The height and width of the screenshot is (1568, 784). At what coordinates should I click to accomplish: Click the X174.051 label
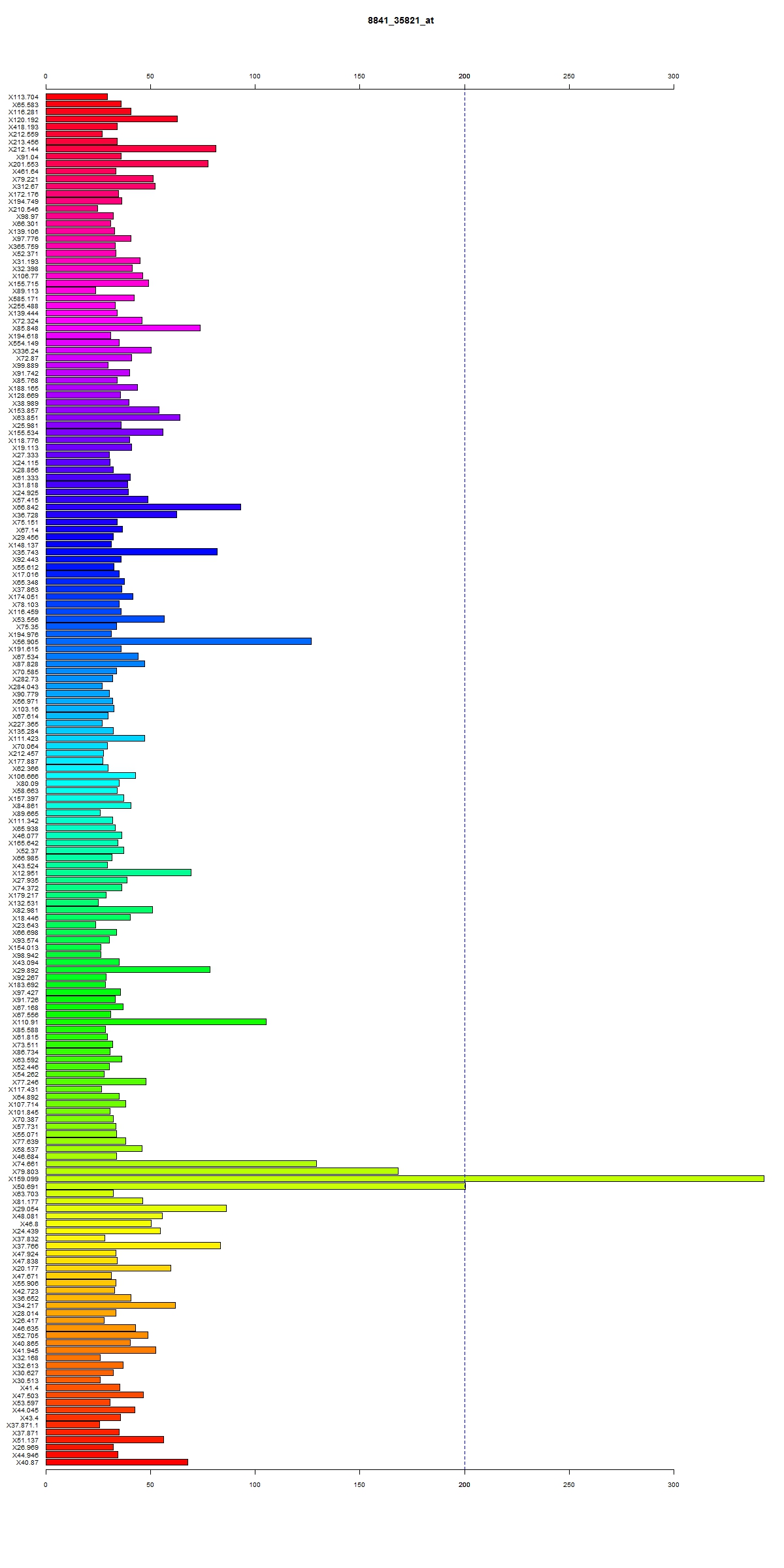click(x=24, y=596)
